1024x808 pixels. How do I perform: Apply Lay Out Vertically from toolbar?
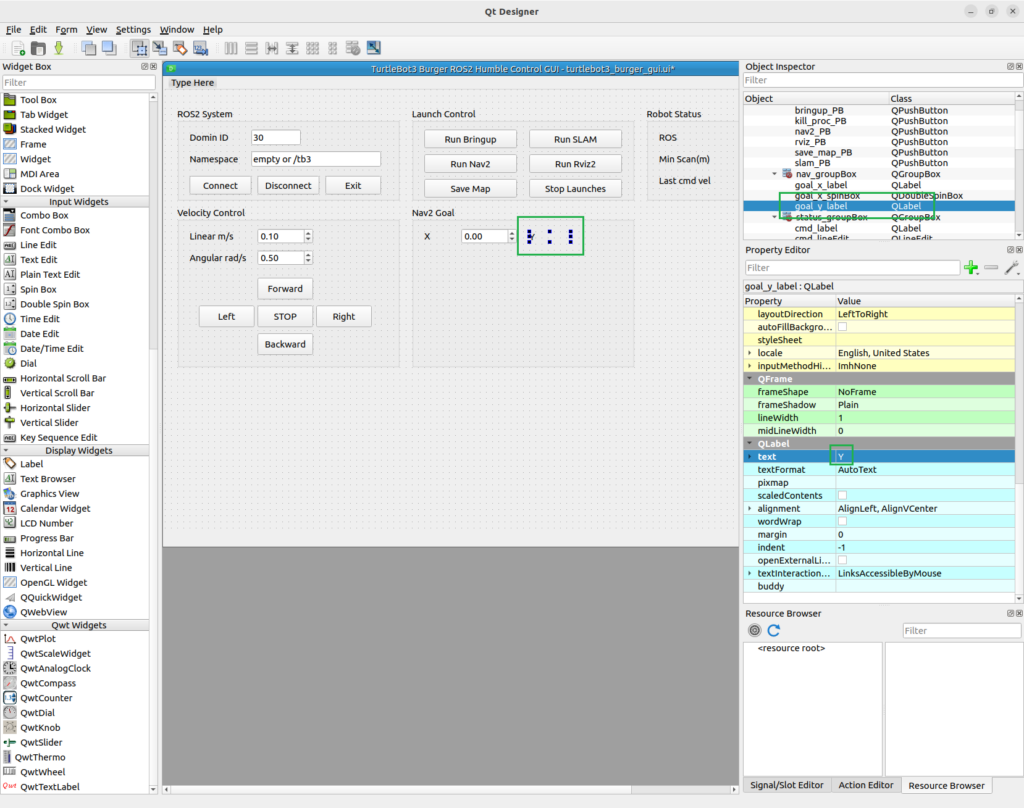251,48
